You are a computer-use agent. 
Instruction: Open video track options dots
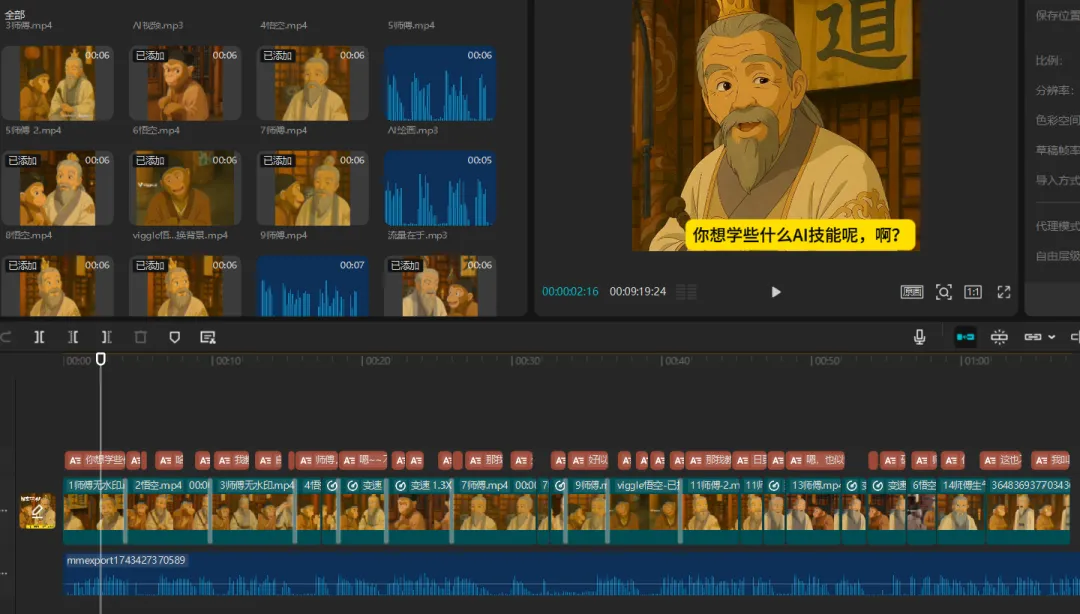point(4,511)
